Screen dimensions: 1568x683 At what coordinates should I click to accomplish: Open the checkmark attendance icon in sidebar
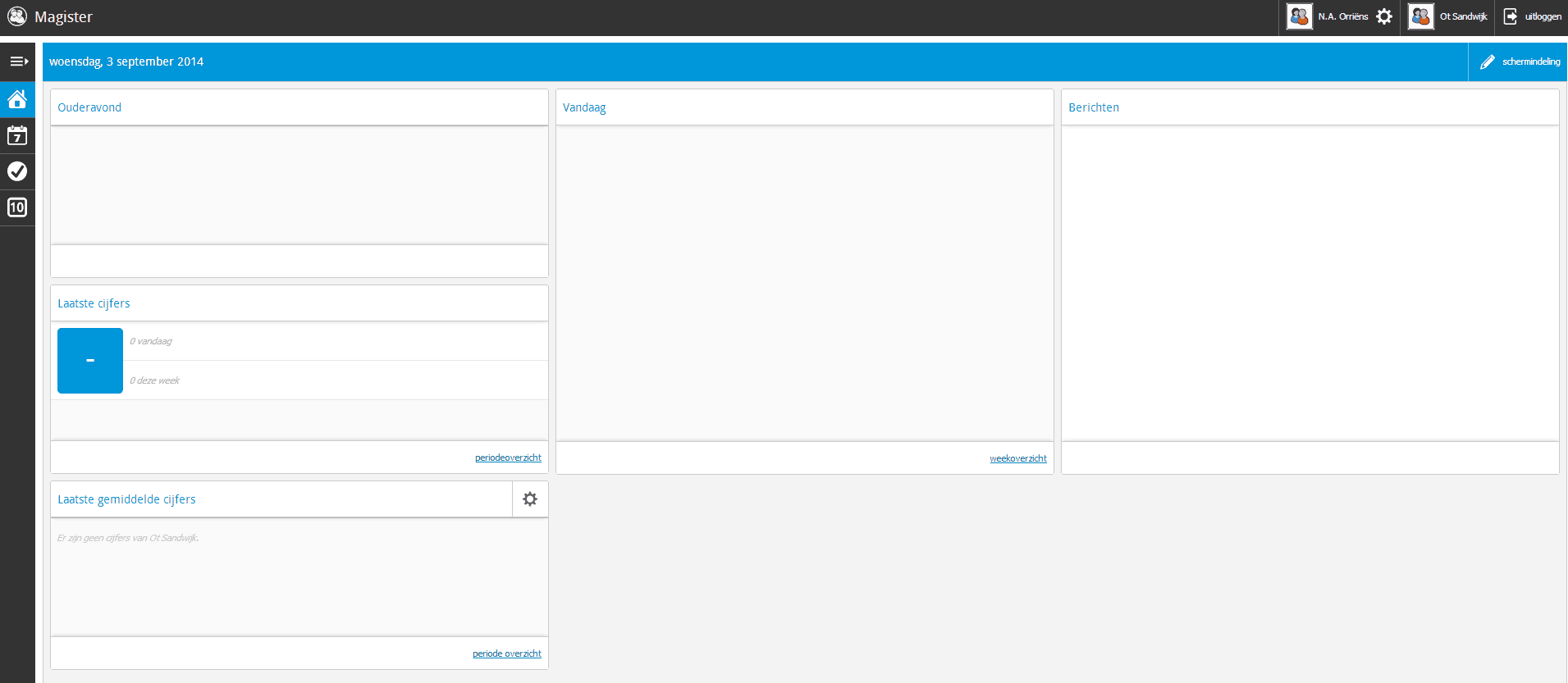click(x=17, y=171)
